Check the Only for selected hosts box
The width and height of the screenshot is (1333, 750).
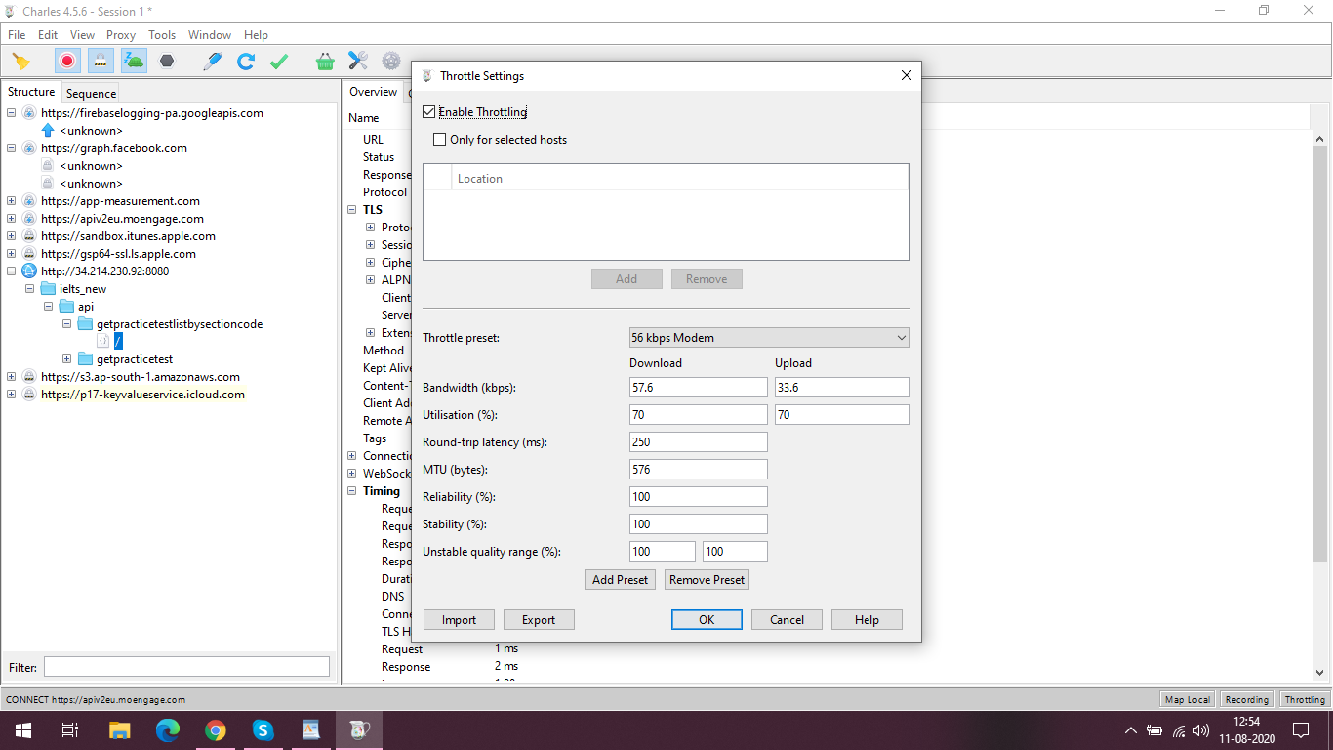pos(439,140)
